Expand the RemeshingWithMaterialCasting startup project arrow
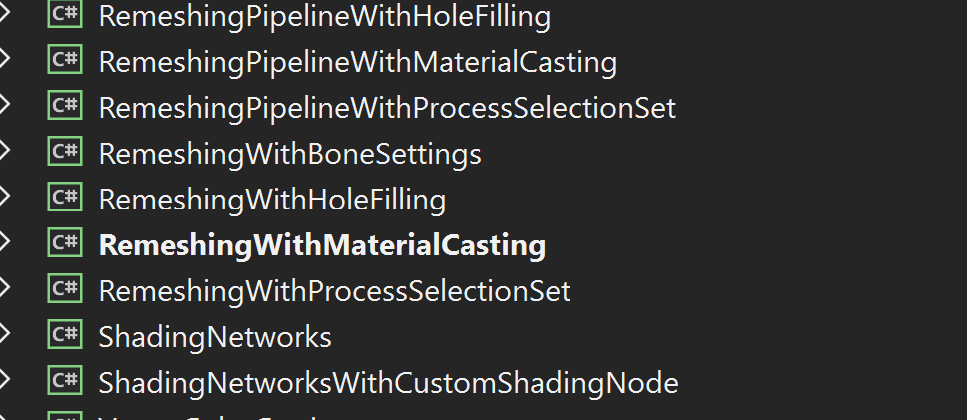 5,242
